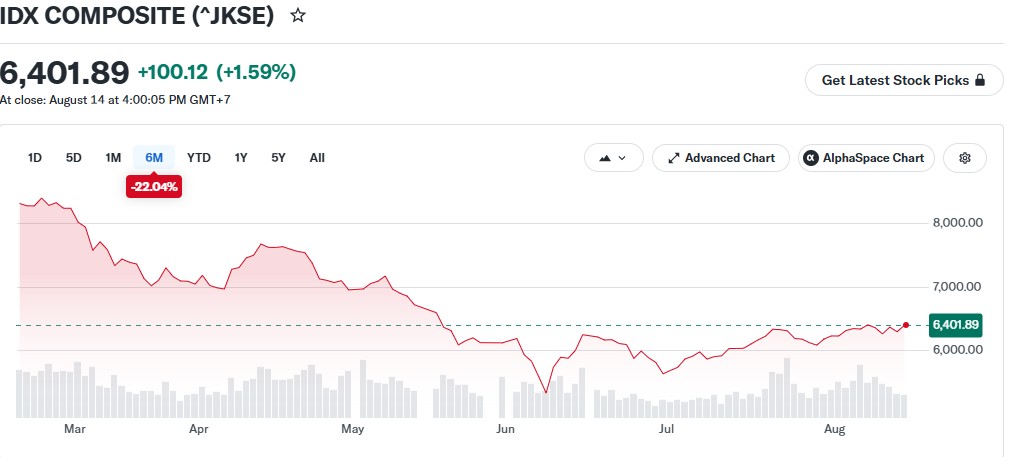Open the Advanced Chart
Screen dimensions: 1014x457
tap(721, 158)
